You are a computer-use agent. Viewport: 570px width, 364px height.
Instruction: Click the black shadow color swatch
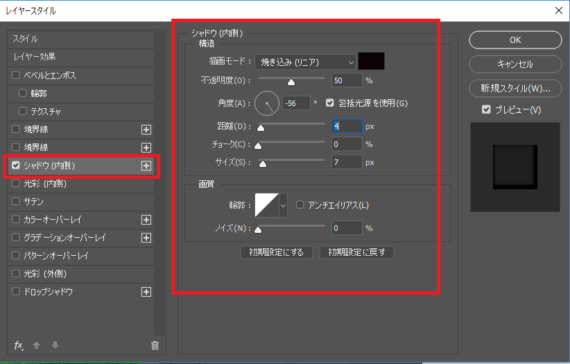tap(371, 61)
